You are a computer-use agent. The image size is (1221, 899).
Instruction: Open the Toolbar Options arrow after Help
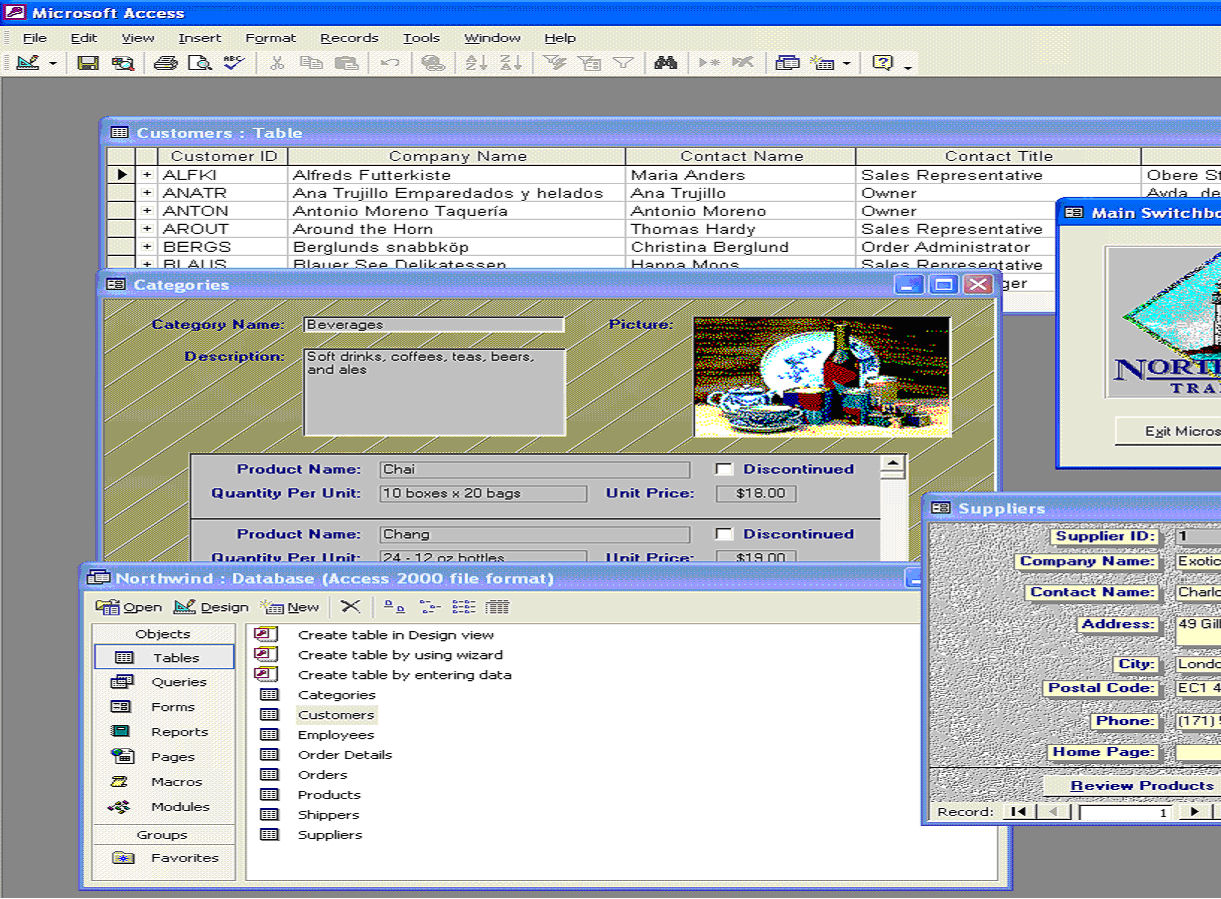pyautogui.click(x=908, y=66)
